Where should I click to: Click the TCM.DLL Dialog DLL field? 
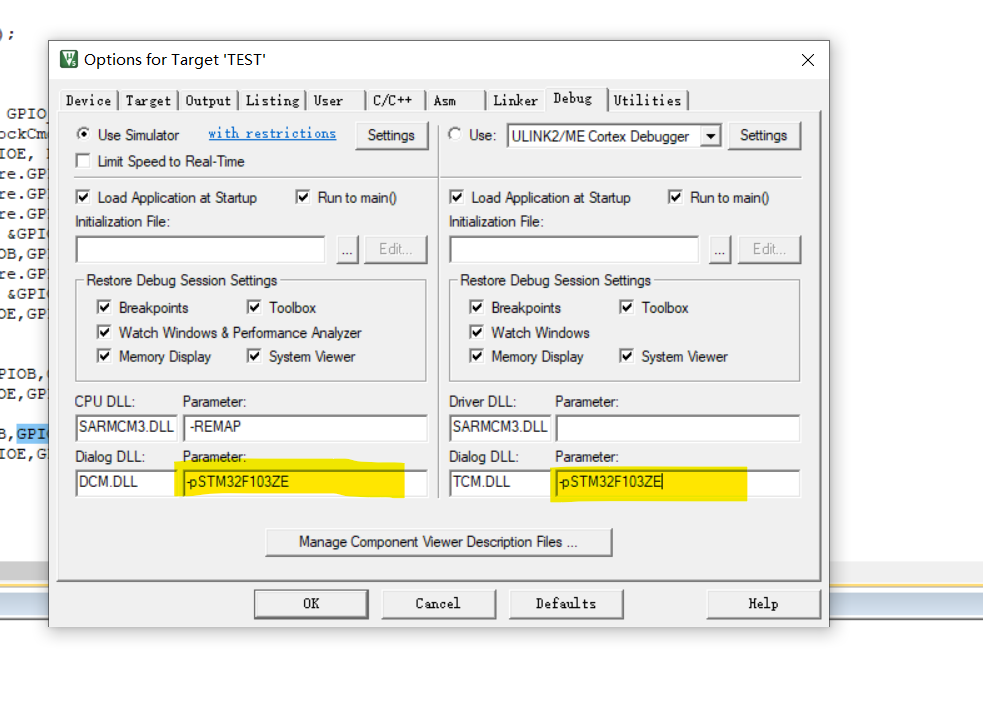tap(500, 483)
